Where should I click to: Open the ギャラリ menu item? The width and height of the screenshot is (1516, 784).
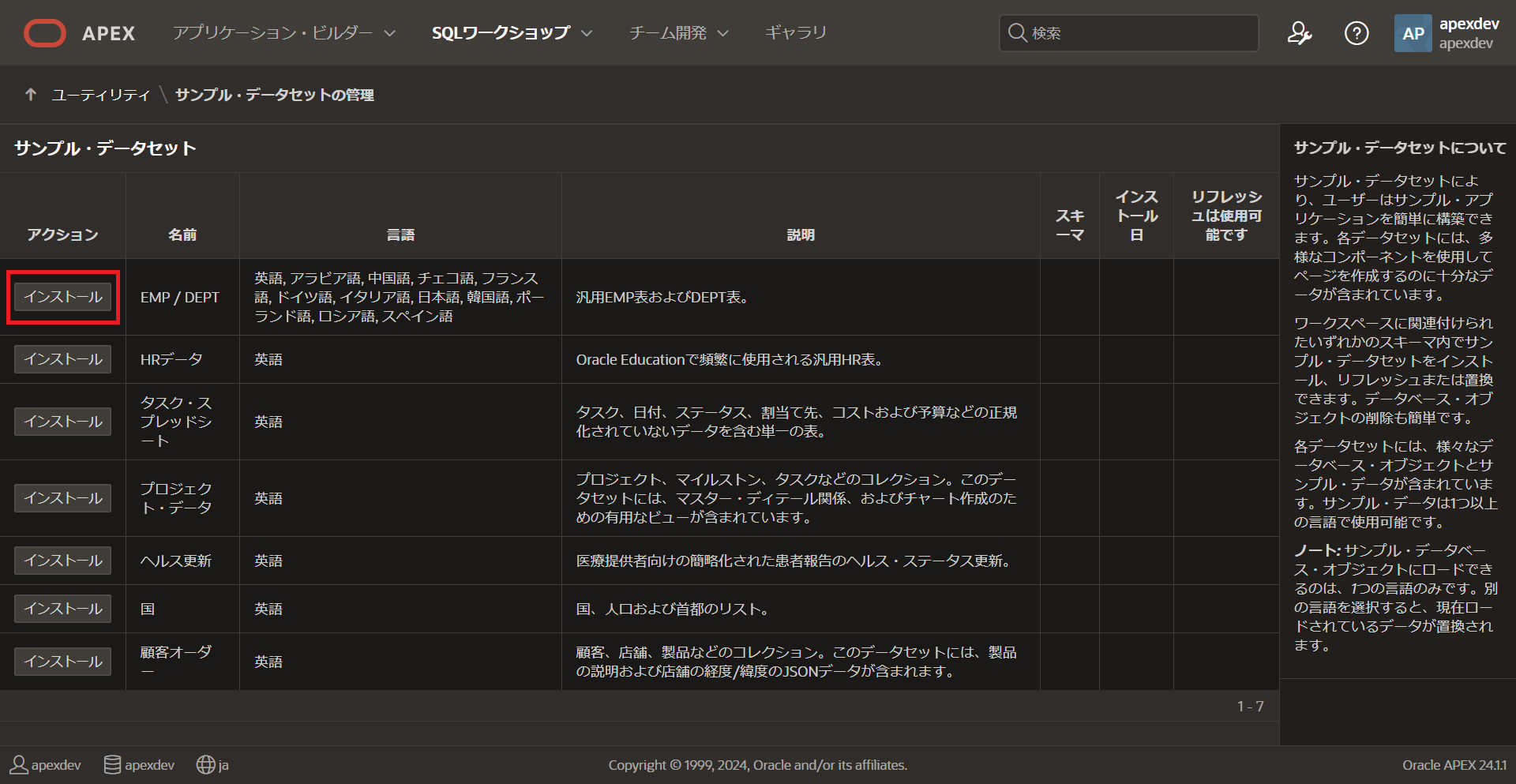click(x=796, y=33)
